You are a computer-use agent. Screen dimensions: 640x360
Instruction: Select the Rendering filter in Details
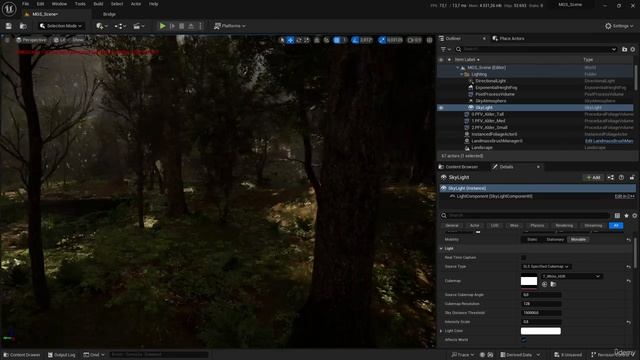pos(564,226)
